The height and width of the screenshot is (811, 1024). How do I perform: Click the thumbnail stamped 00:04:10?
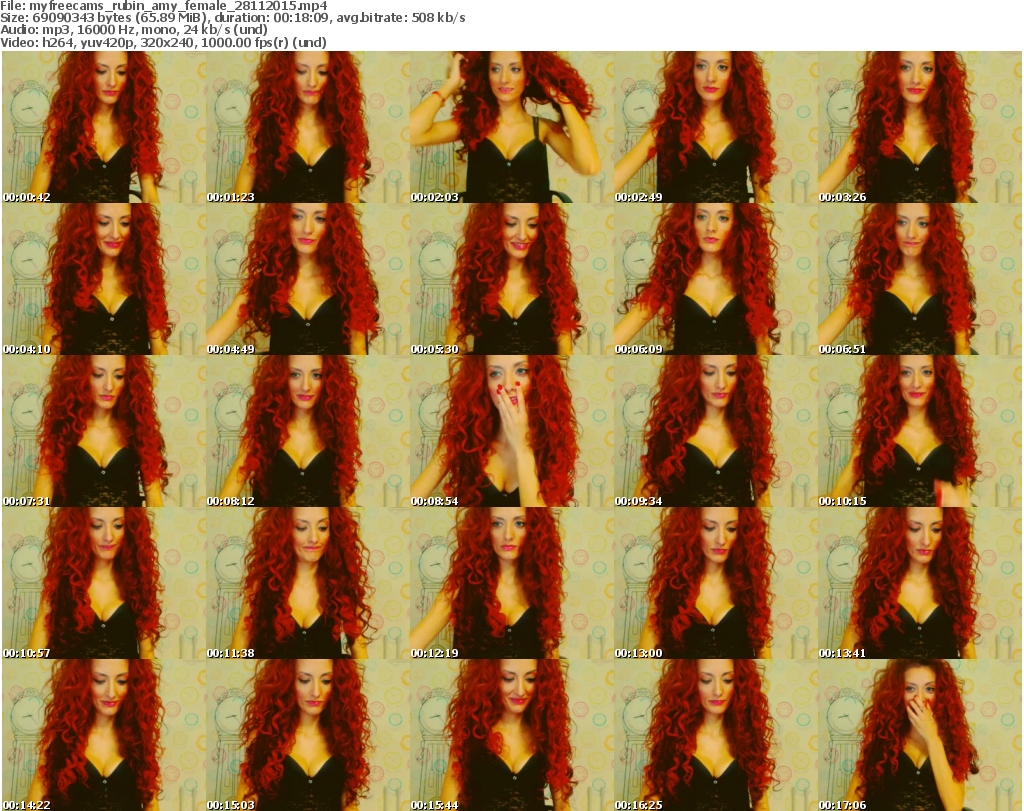pos(104,279)
